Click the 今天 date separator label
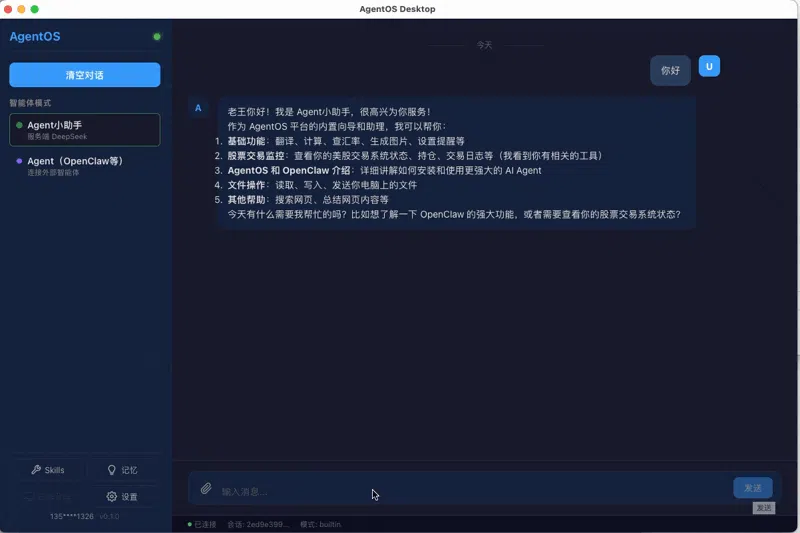Viewport: 800px width, 533px height. 484,45
